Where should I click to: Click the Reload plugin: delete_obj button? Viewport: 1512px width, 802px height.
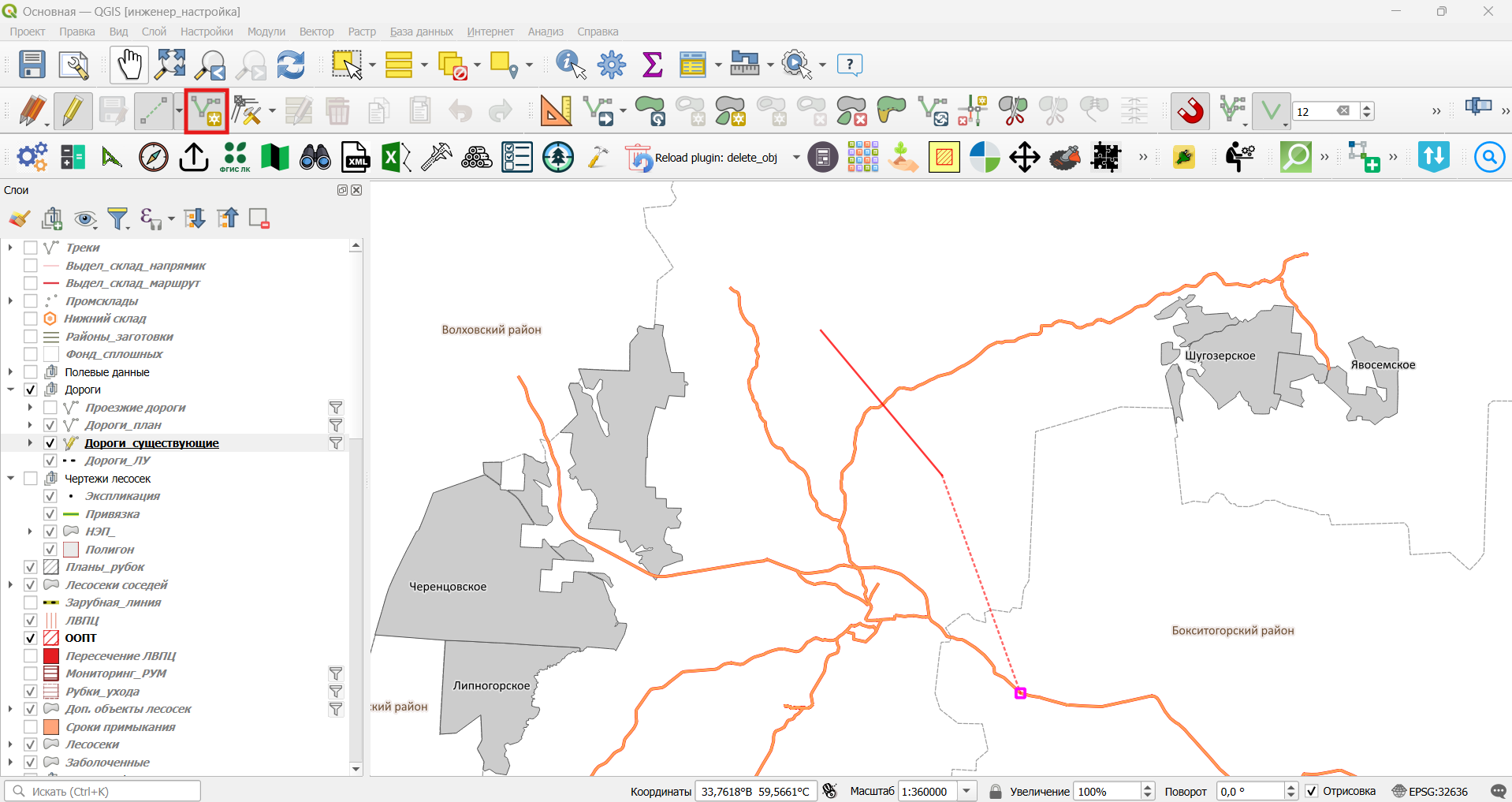[702, 158]
